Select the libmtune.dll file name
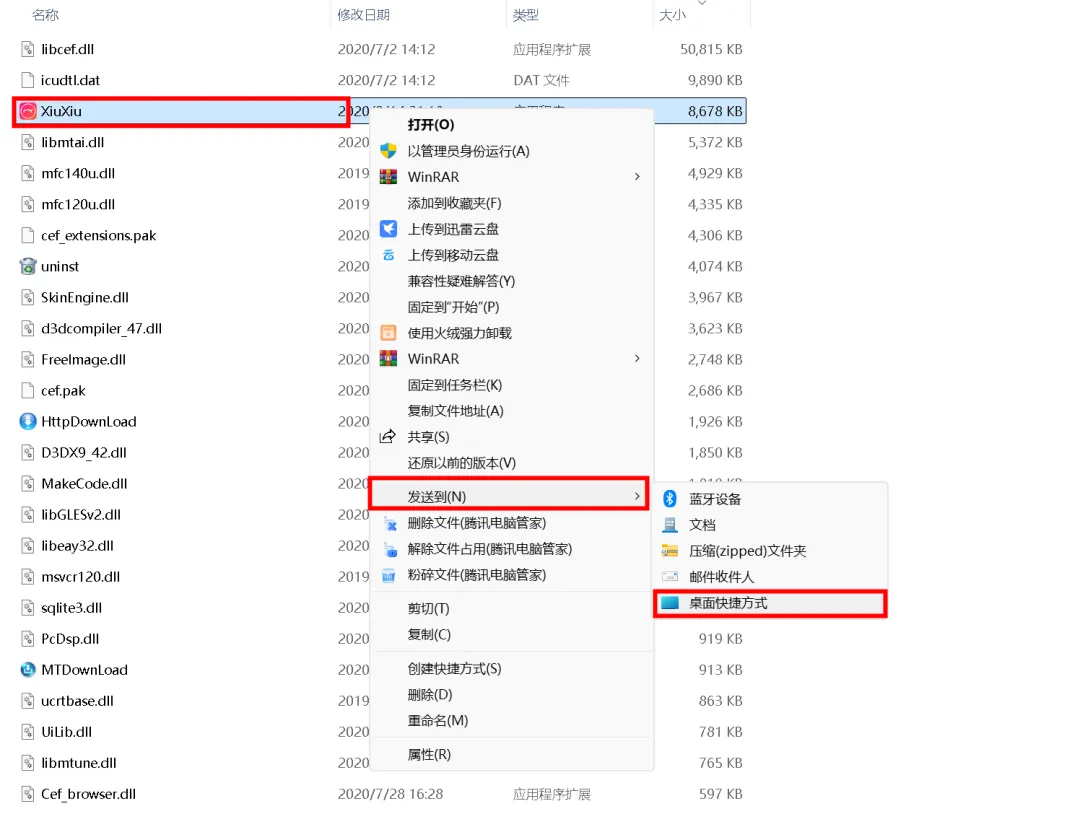This screenshot has height=814, width=1080. click(79, 762)
